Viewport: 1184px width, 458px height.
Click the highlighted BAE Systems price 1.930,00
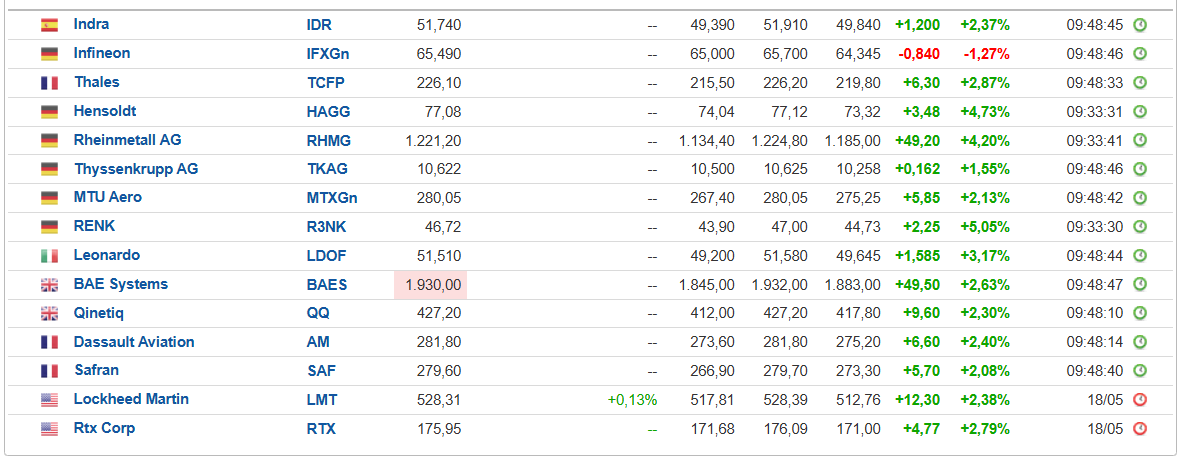coord(430,285)
